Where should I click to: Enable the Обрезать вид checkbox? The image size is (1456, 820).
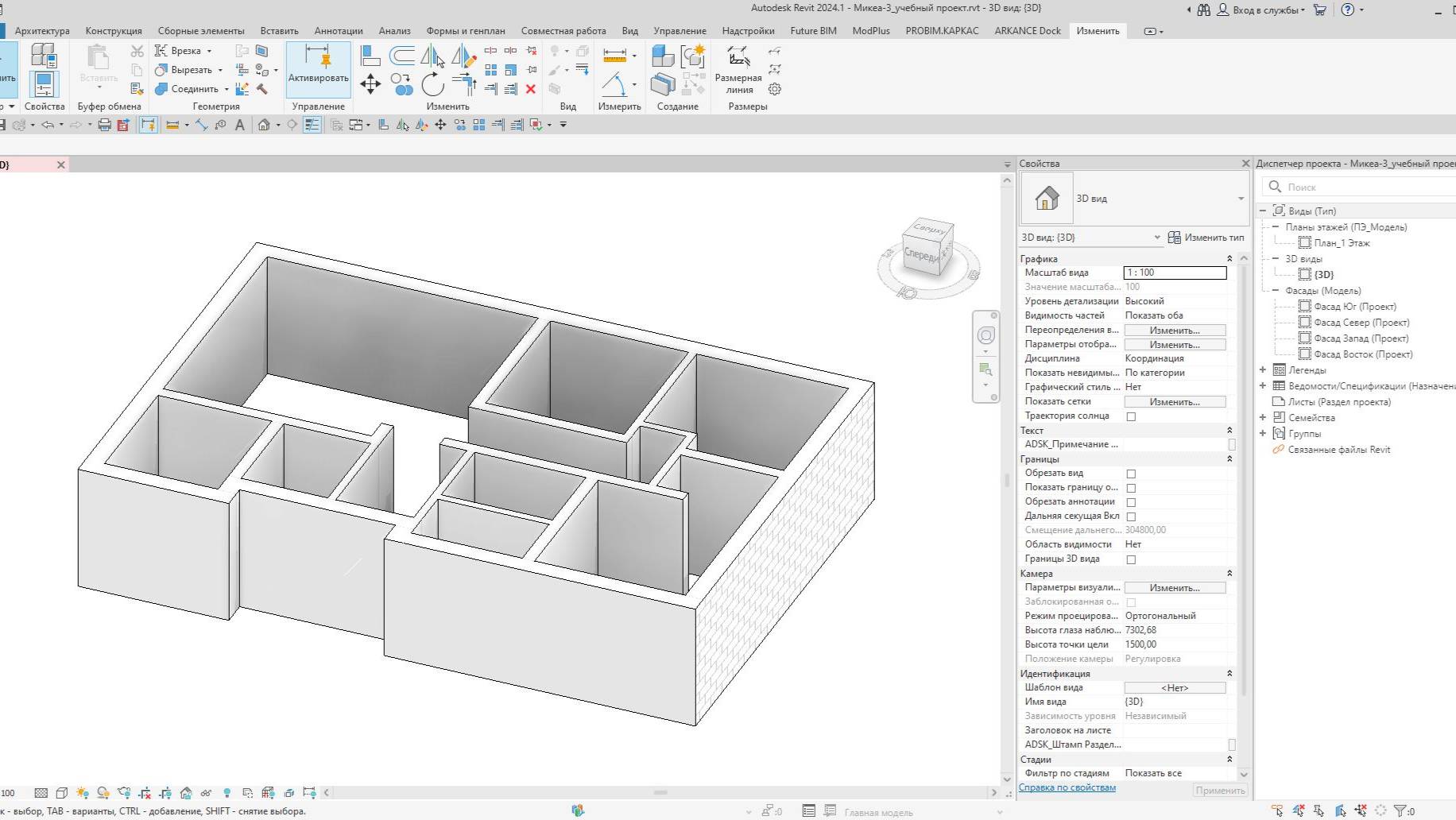pyautogui.click(x=1129, y=473)
